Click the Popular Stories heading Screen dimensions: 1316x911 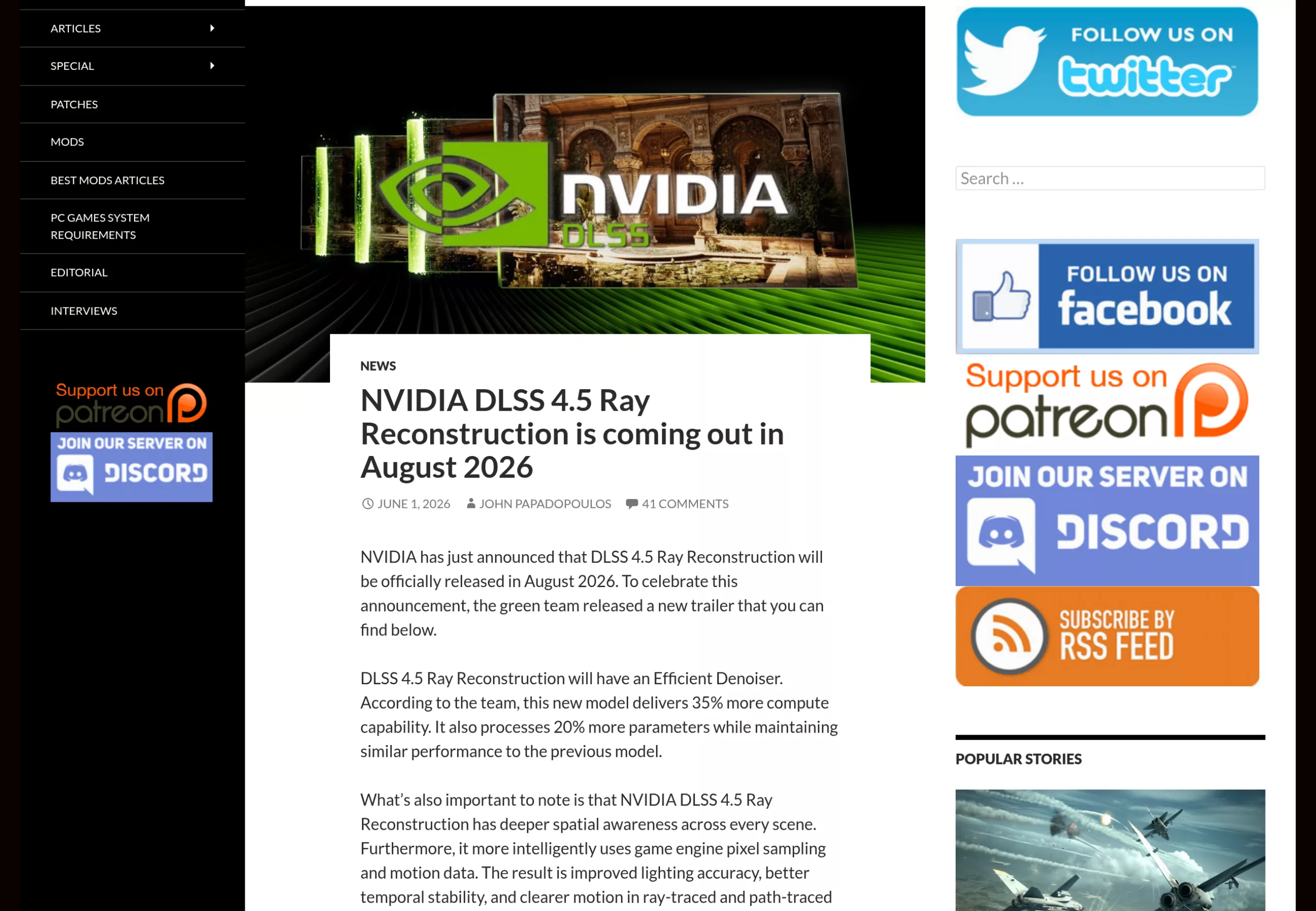click(1019, 759)
